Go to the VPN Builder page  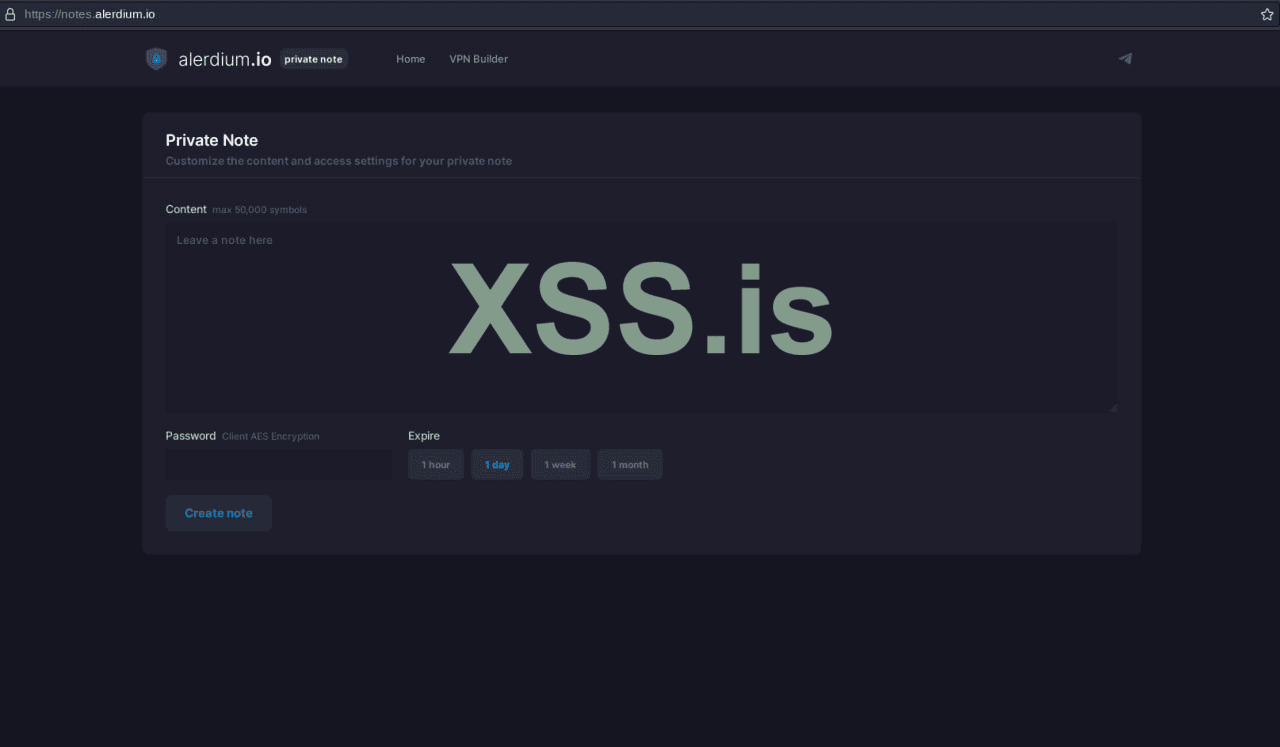[478, 59]
